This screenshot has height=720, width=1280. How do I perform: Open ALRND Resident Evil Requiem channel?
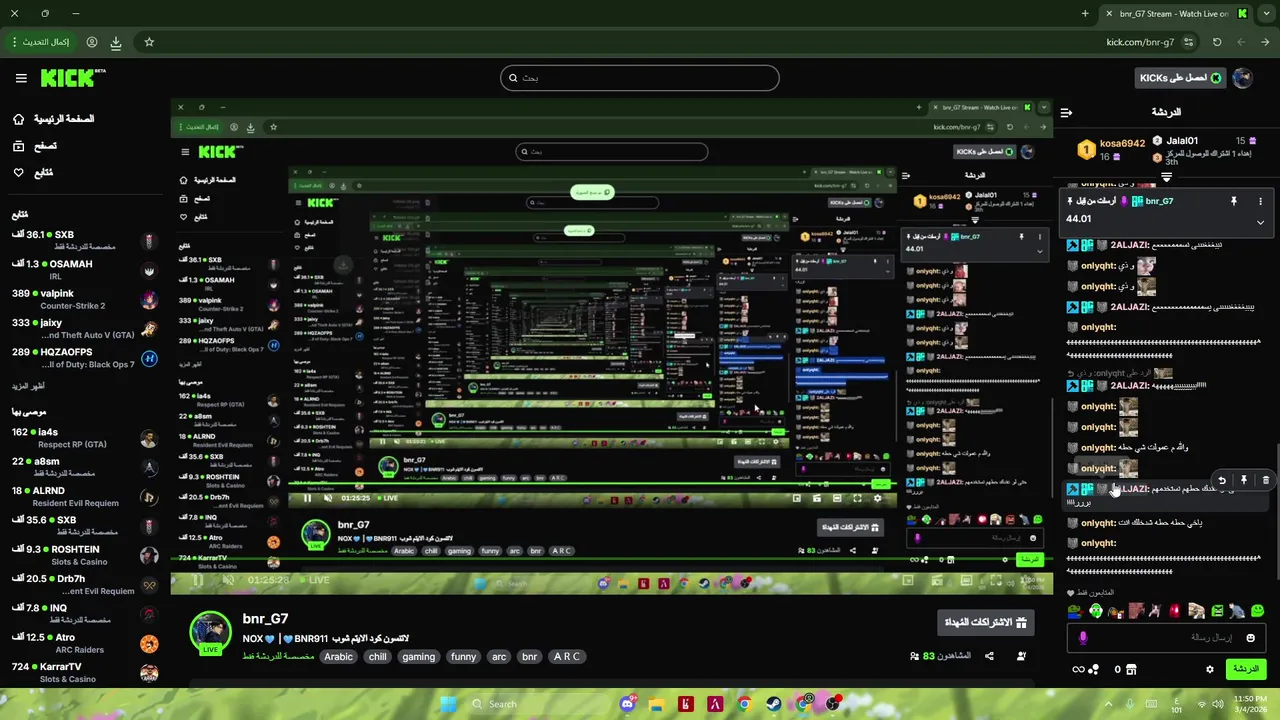85,496
